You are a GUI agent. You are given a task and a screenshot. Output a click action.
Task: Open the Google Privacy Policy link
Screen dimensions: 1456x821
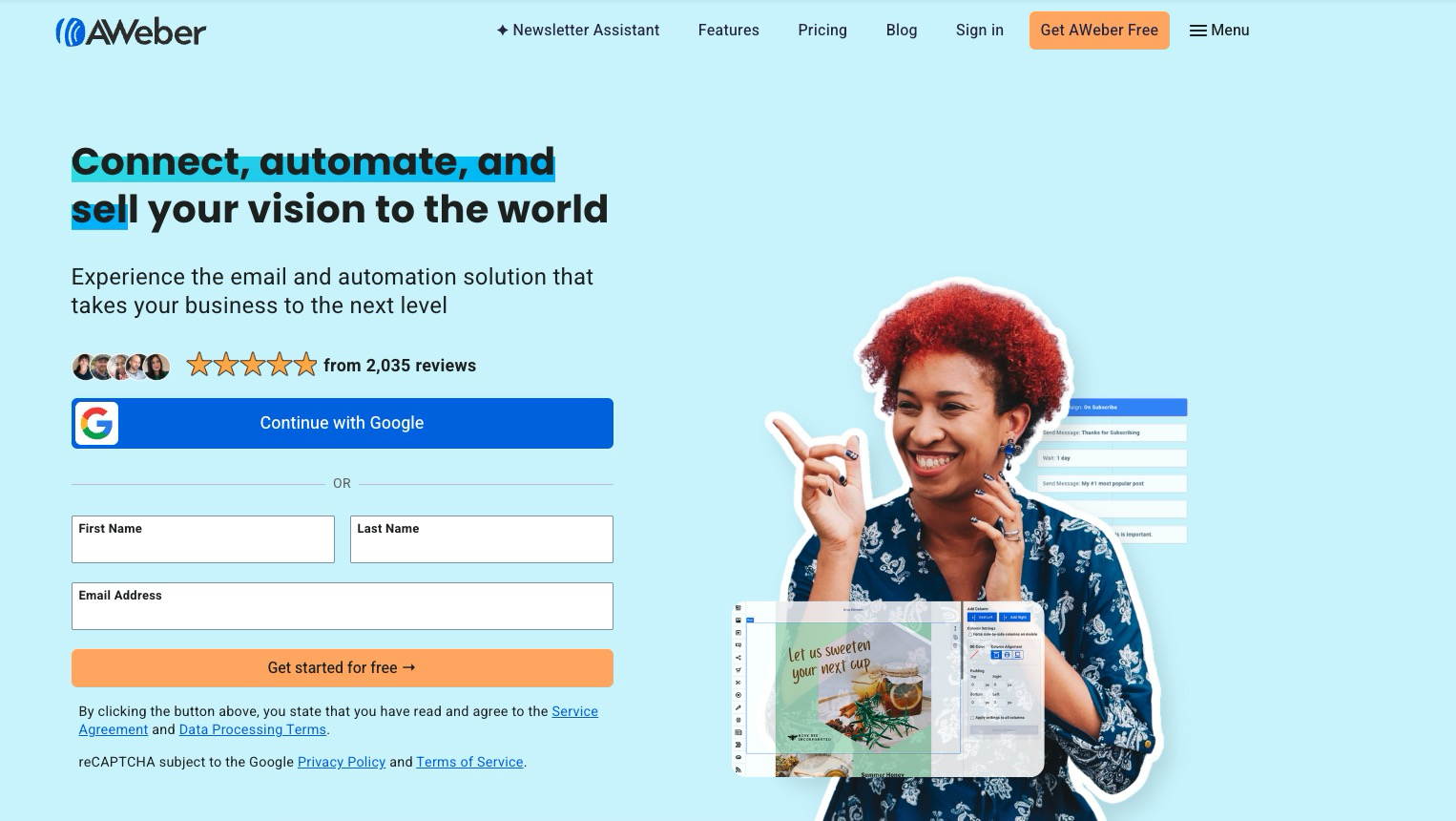tap(342, 762)
